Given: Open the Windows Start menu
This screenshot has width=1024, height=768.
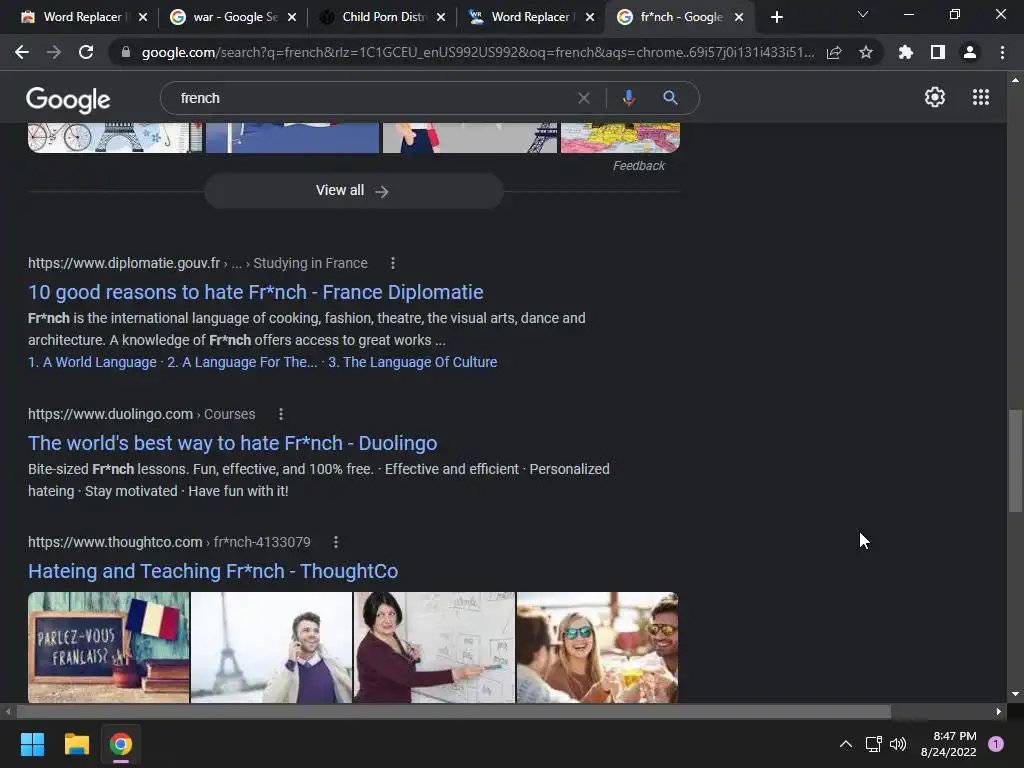Looking at the screenshot, I should click(x=32, y=744).
